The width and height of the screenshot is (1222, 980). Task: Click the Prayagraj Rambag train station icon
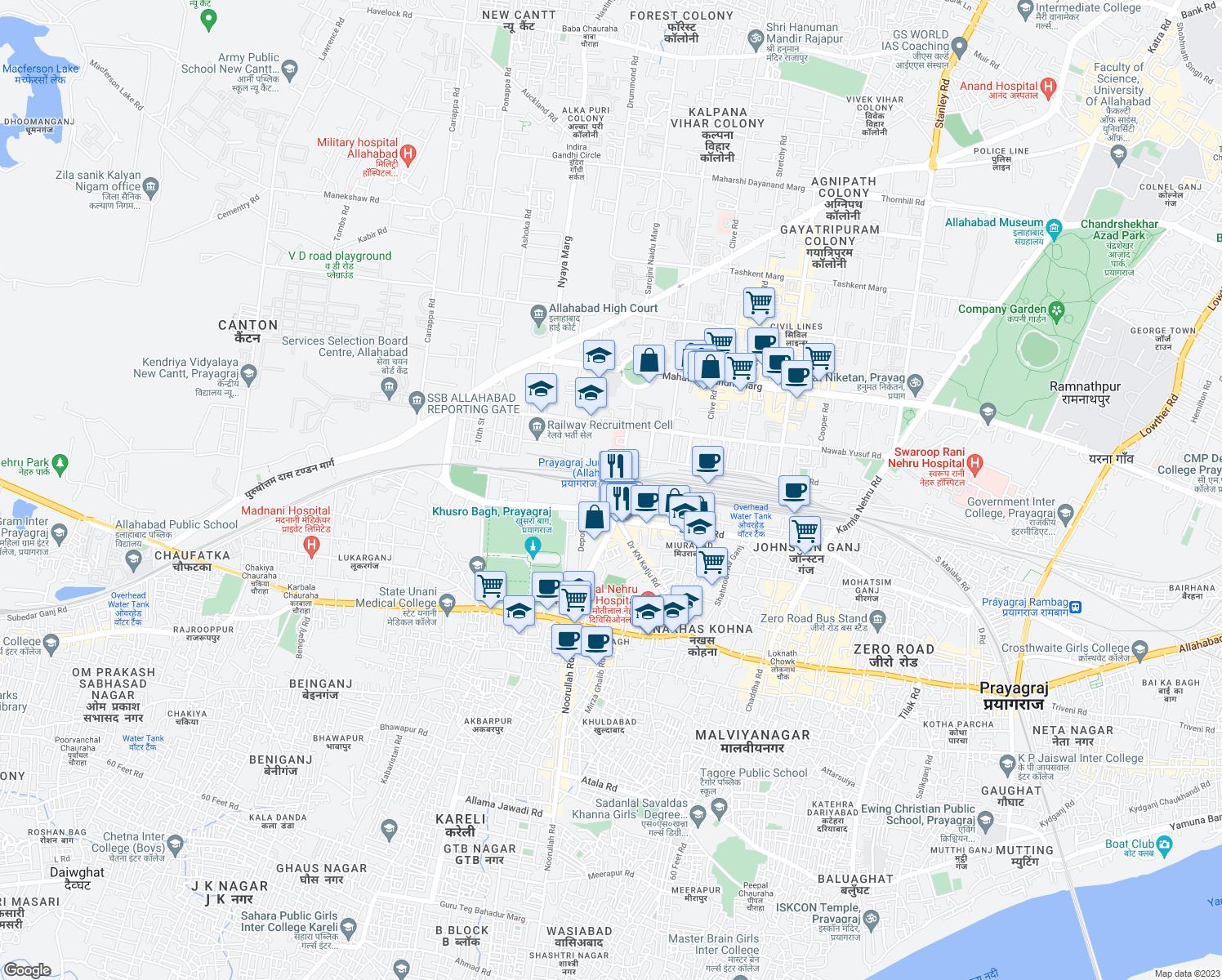coord(1077,607)
